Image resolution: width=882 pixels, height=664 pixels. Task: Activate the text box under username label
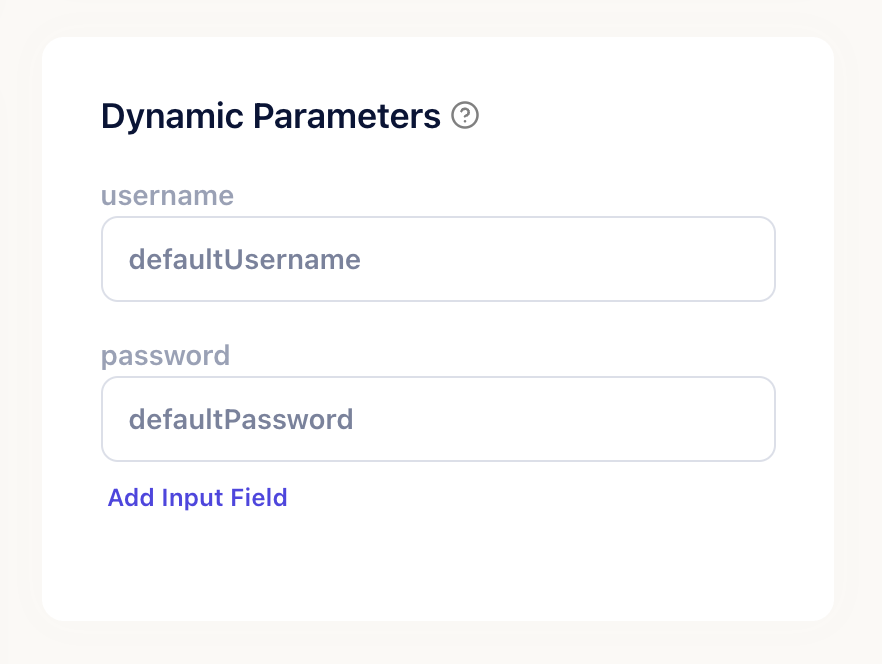click(438, 259)
